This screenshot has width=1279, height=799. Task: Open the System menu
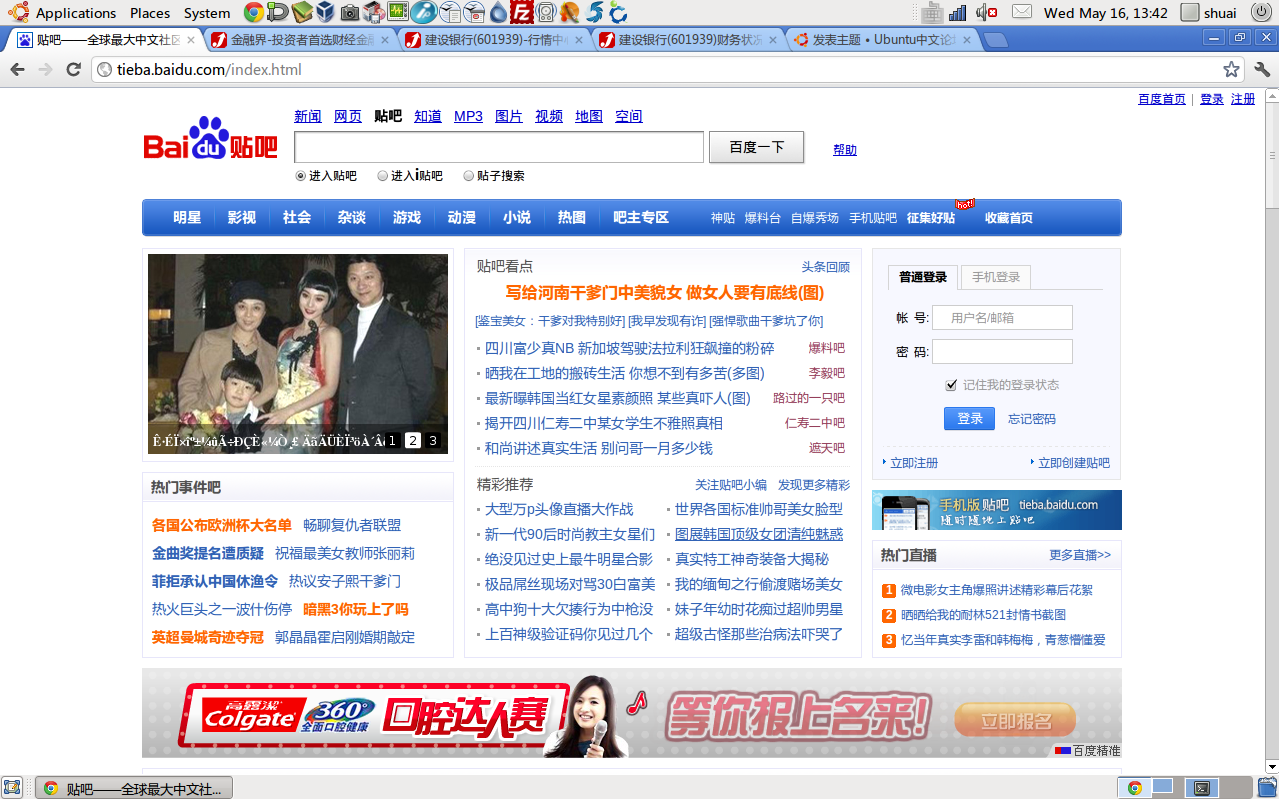(x=207, y=13)
